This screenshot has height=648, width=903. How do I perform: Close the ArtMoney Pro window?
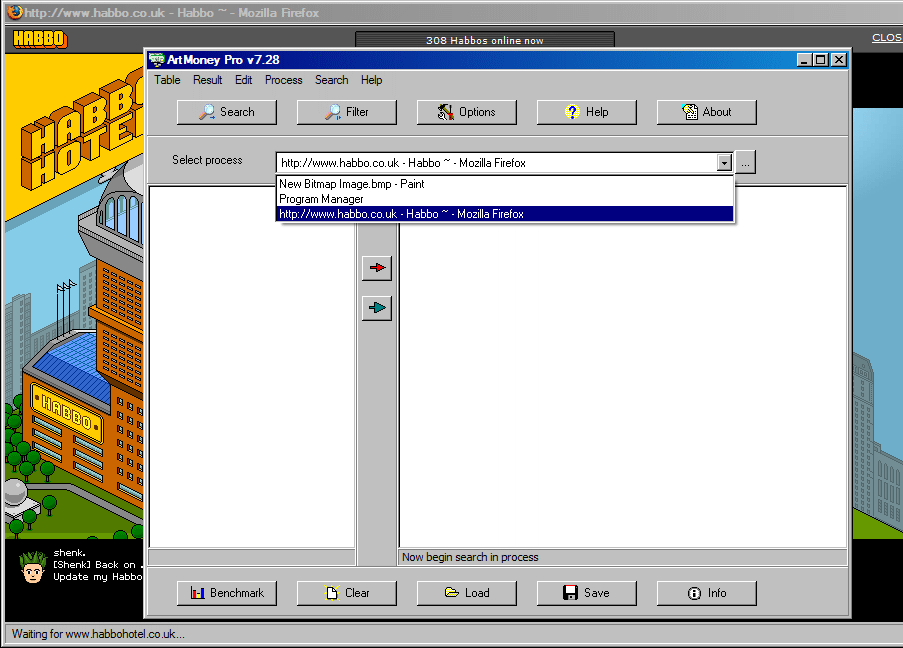[839, 59]
